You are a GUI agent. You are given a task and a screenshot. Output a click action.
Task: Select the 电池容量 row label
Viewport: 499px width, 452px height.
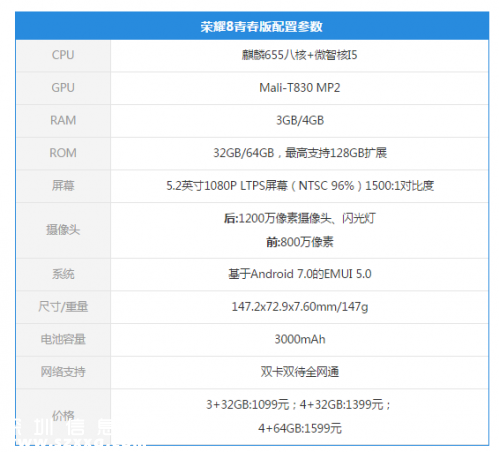pyautogui.click(x=63, y=339)
